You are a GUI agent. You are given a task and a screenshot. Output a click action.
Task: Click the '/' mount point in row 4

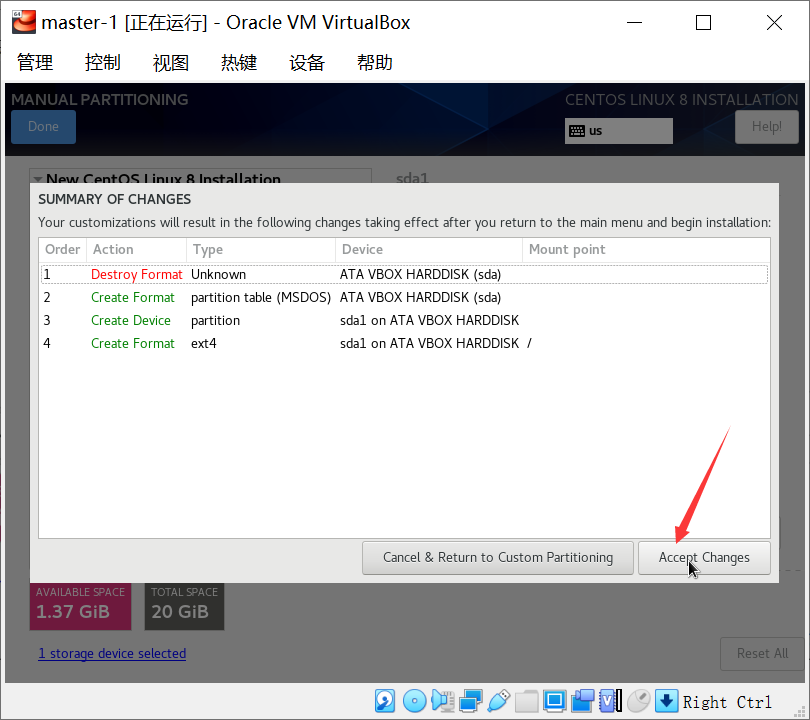pos(529,343)
